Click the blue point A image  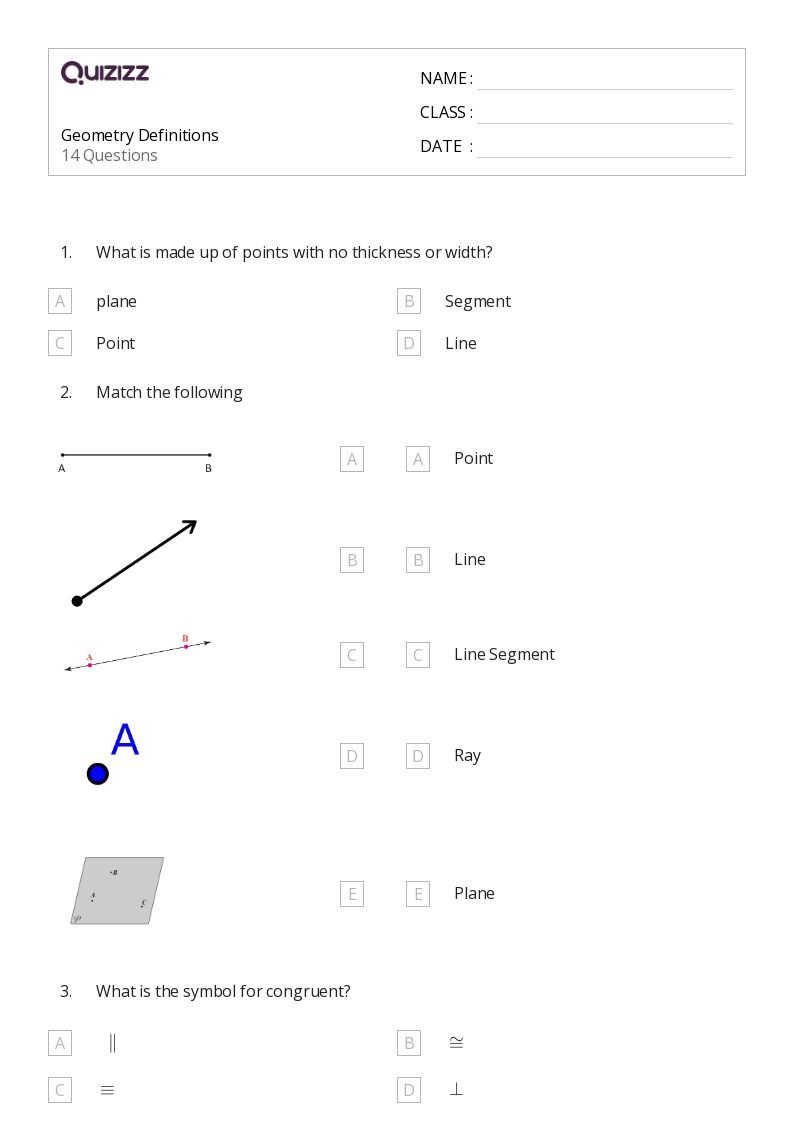112,753
